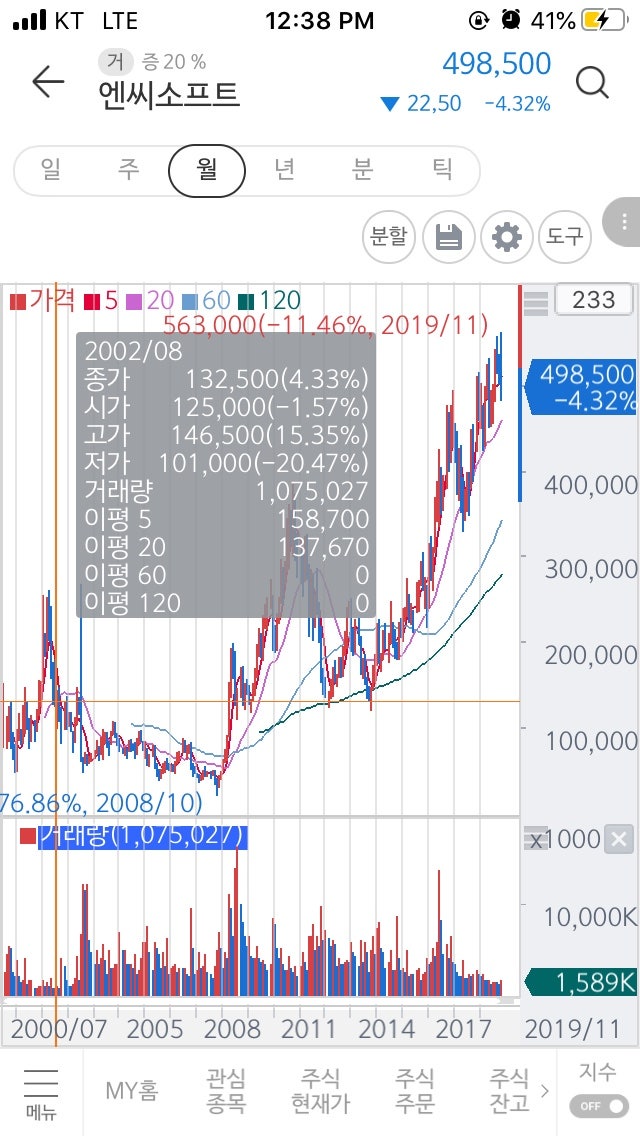
Task: Tap the x1000 volume scale label
Action: 565,840
